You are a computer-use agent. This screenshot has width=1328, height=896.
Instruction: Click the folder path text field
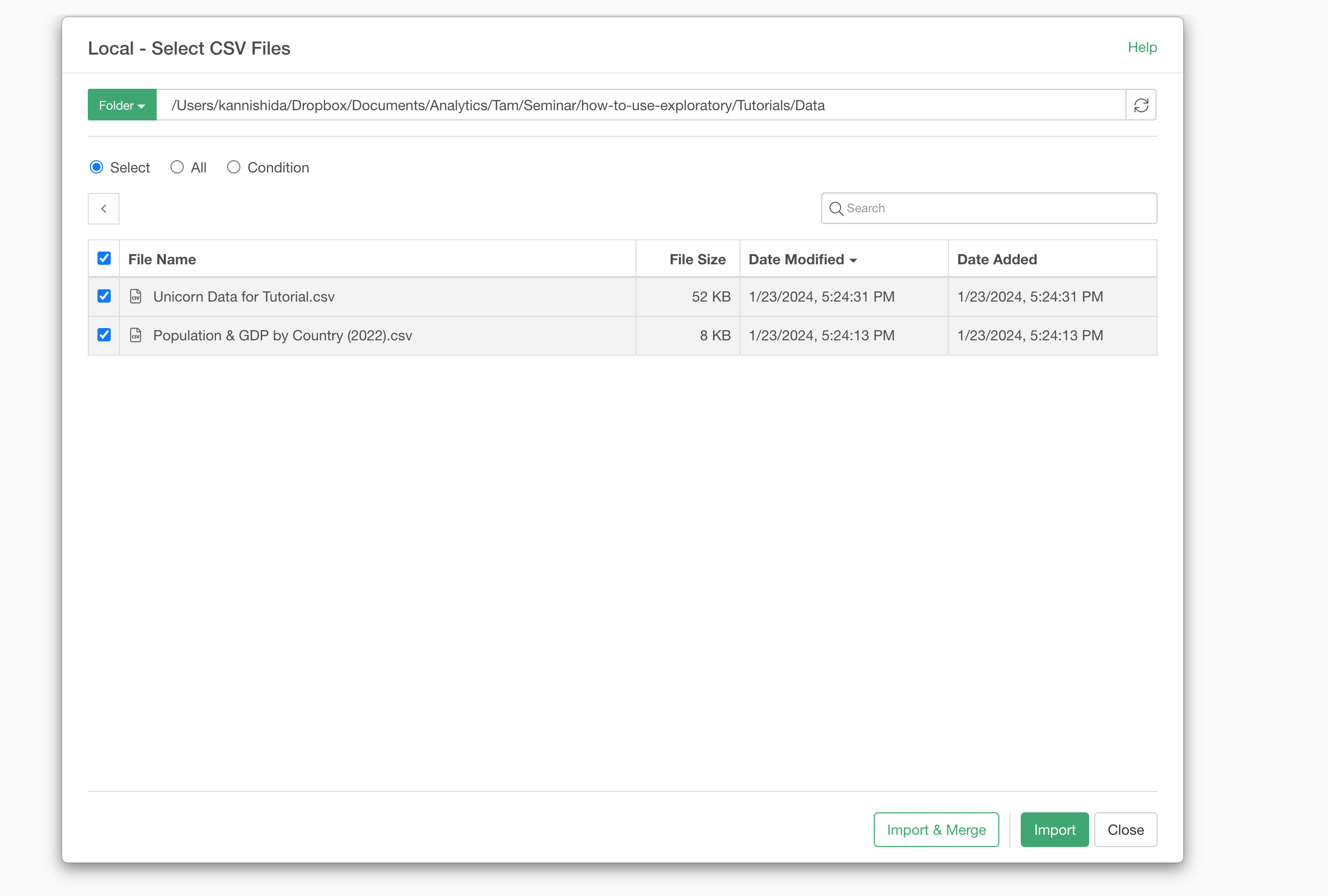point(640,105)
